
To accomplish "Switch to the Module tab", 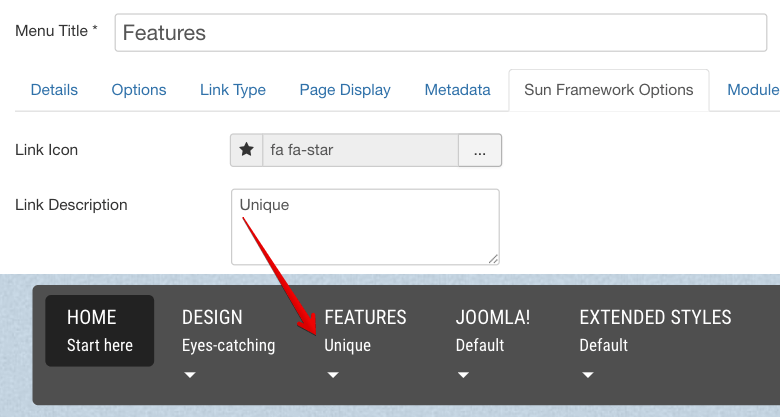I will pos(752,90).
